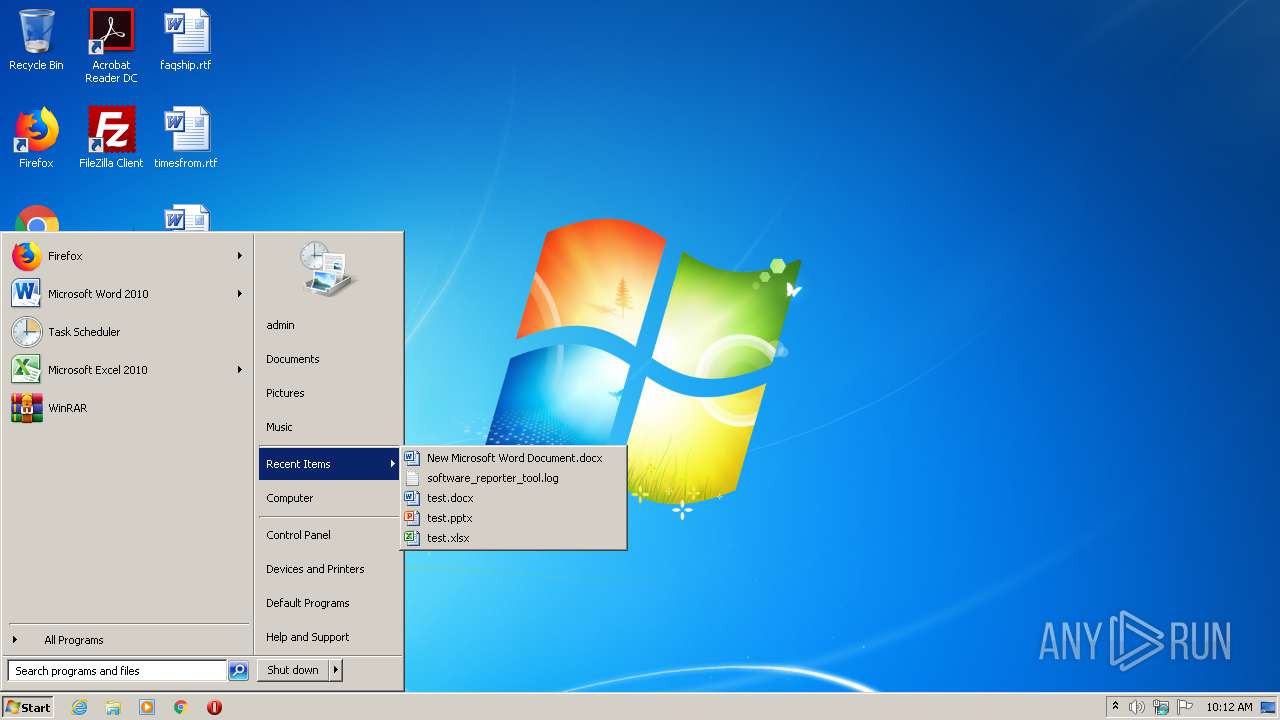Open the Music library
This screenshot has height=720, width=1280.
pyautogui.click(x=329, y=427)
